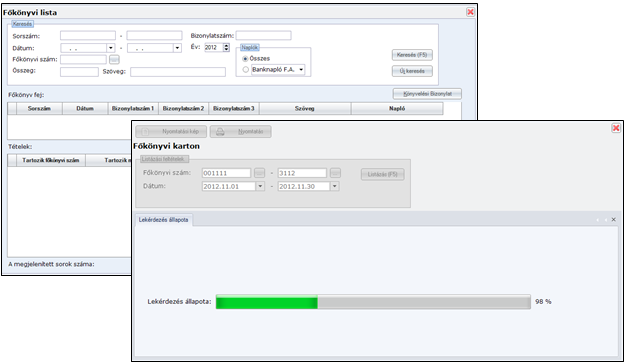Click the browse button after the 3112 field
The image size is (626, 364).
pyautogui.click(x=335, y=173)
